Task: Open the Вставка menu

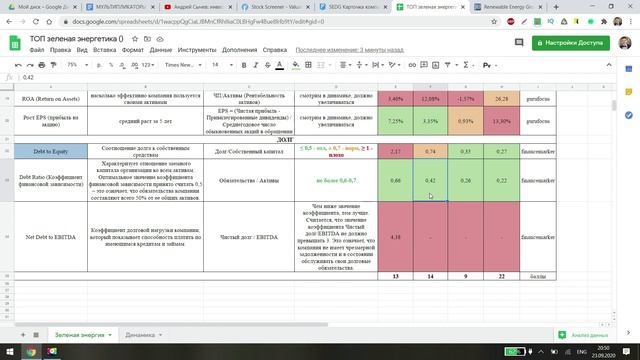Action: click(104, 50)
